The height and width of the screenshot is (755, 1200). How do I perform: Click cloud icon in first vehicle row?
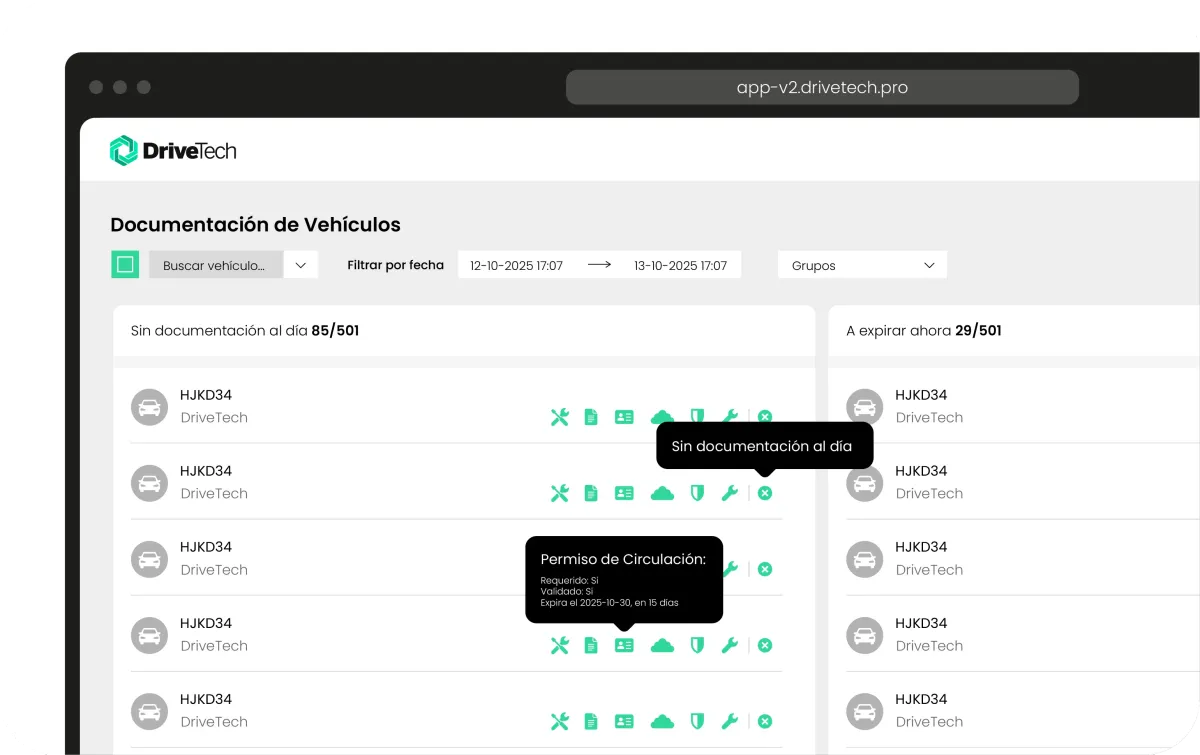tap(662, 417)
